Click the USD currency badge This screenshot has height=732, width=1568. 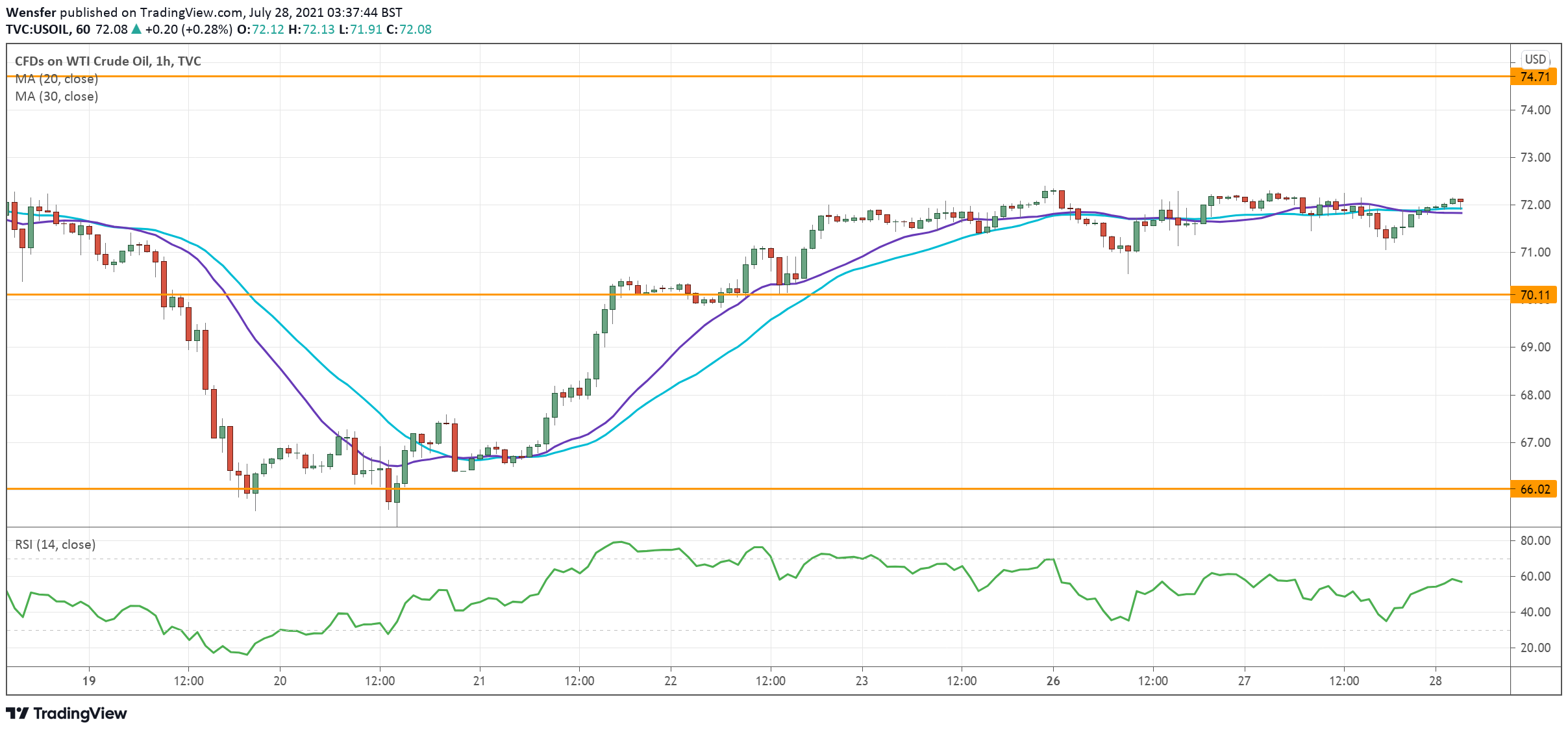pos(1535,59)
